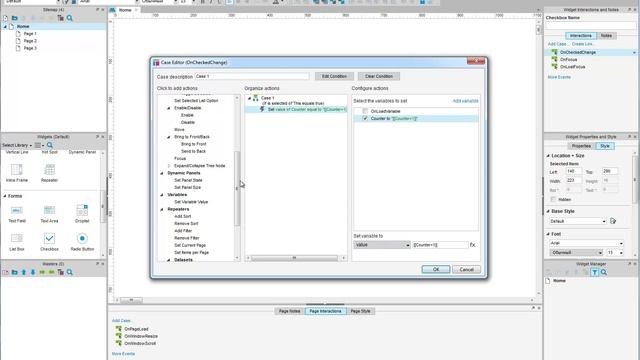Select the Inline Frame widget icon
The width and height of the screenshot is (640, 360).
tap(17, 169)
